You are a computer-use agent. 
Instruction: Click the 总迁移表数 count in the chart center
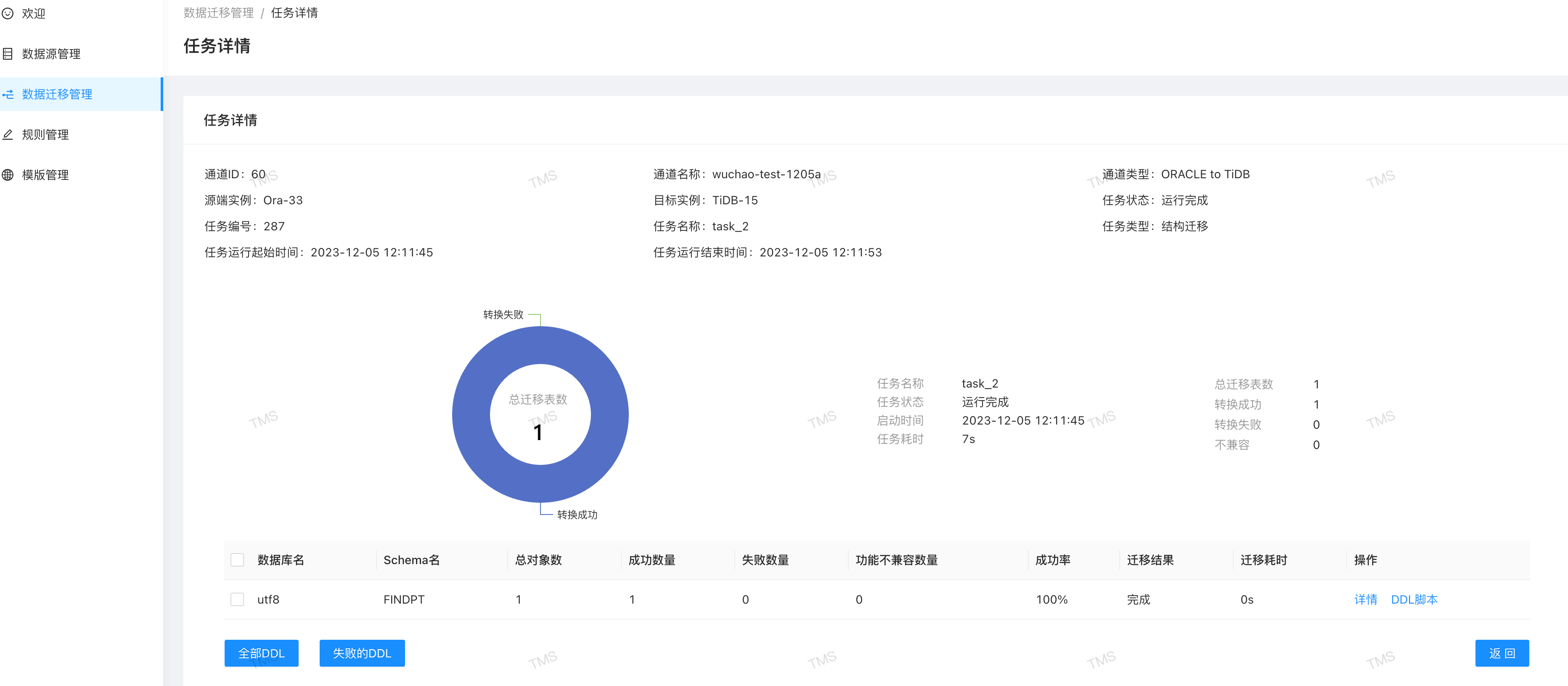click(538, 432)
